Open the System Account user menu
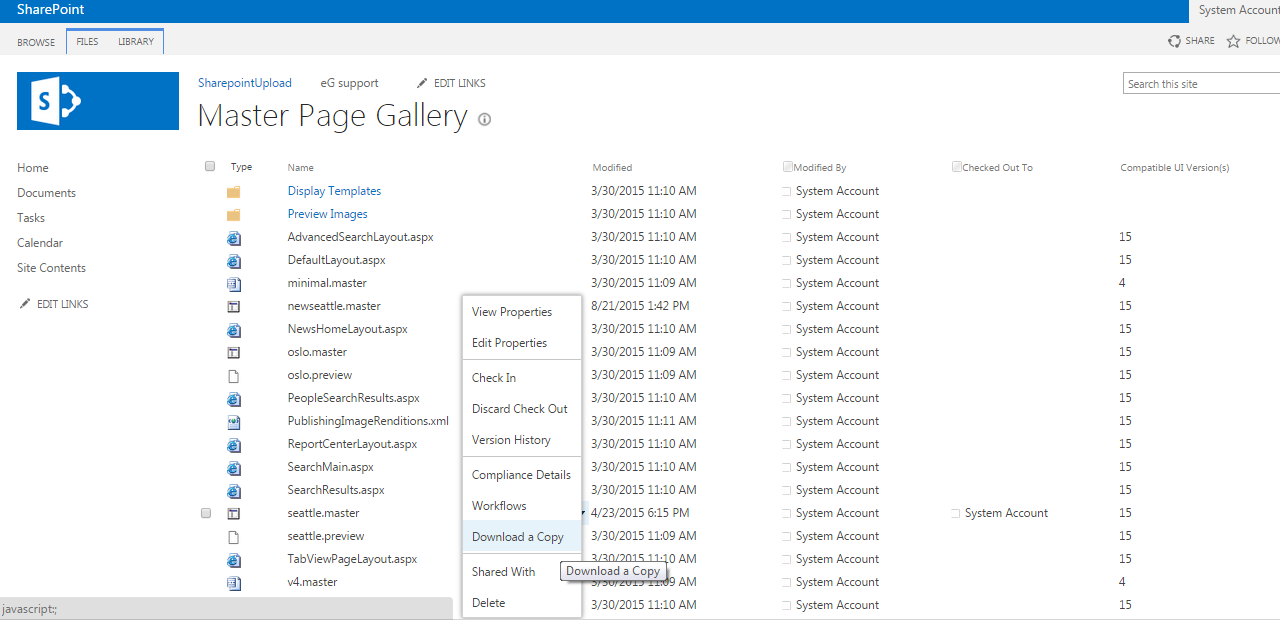 tap(1239, 10)
